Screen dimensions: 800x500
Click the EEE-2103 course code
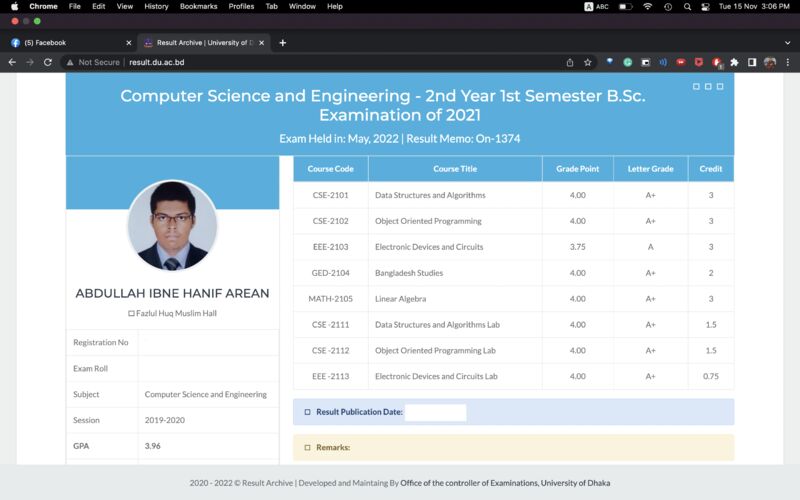pos(331,247)
